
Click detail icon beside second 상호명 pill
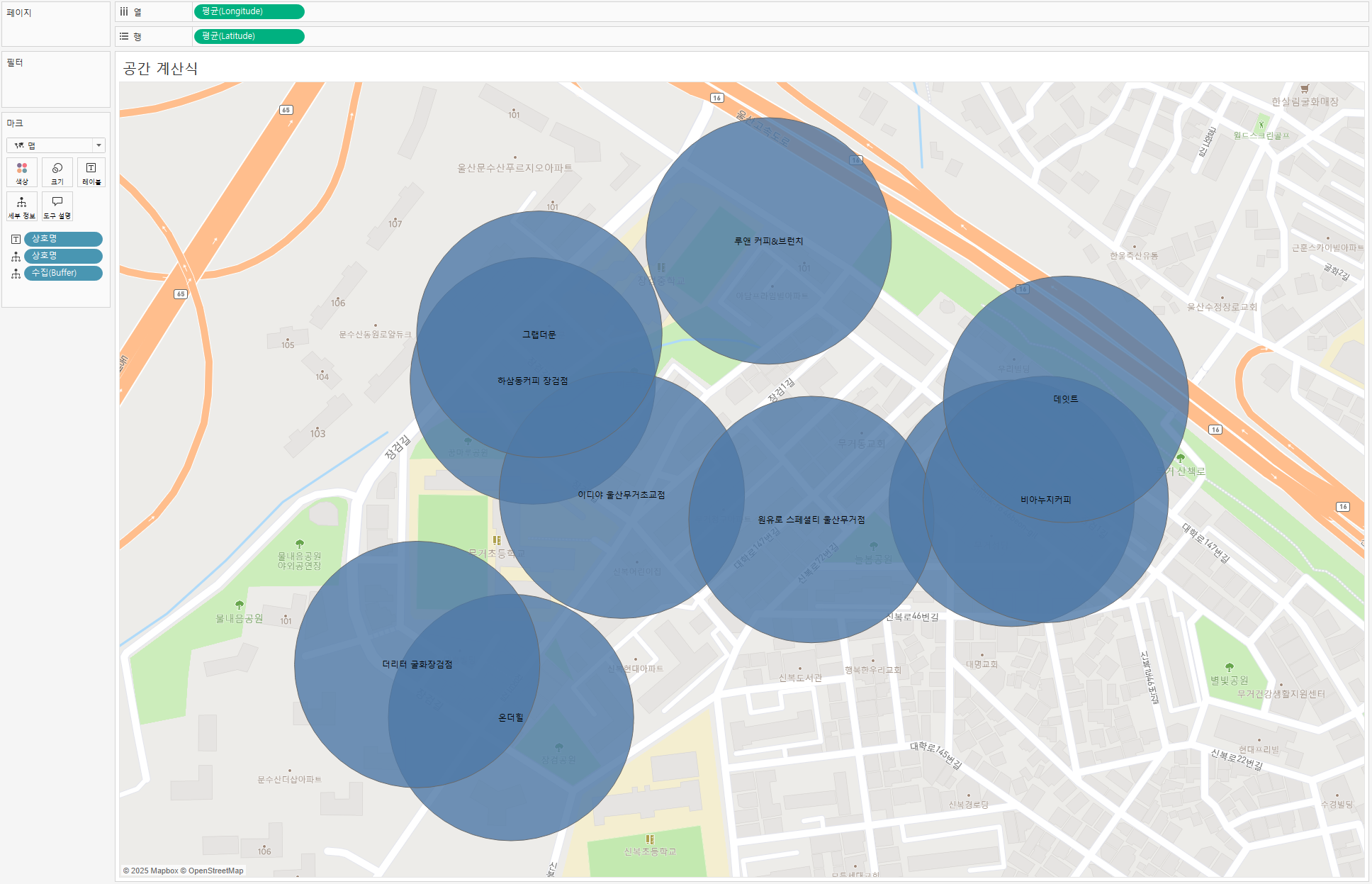16,257
